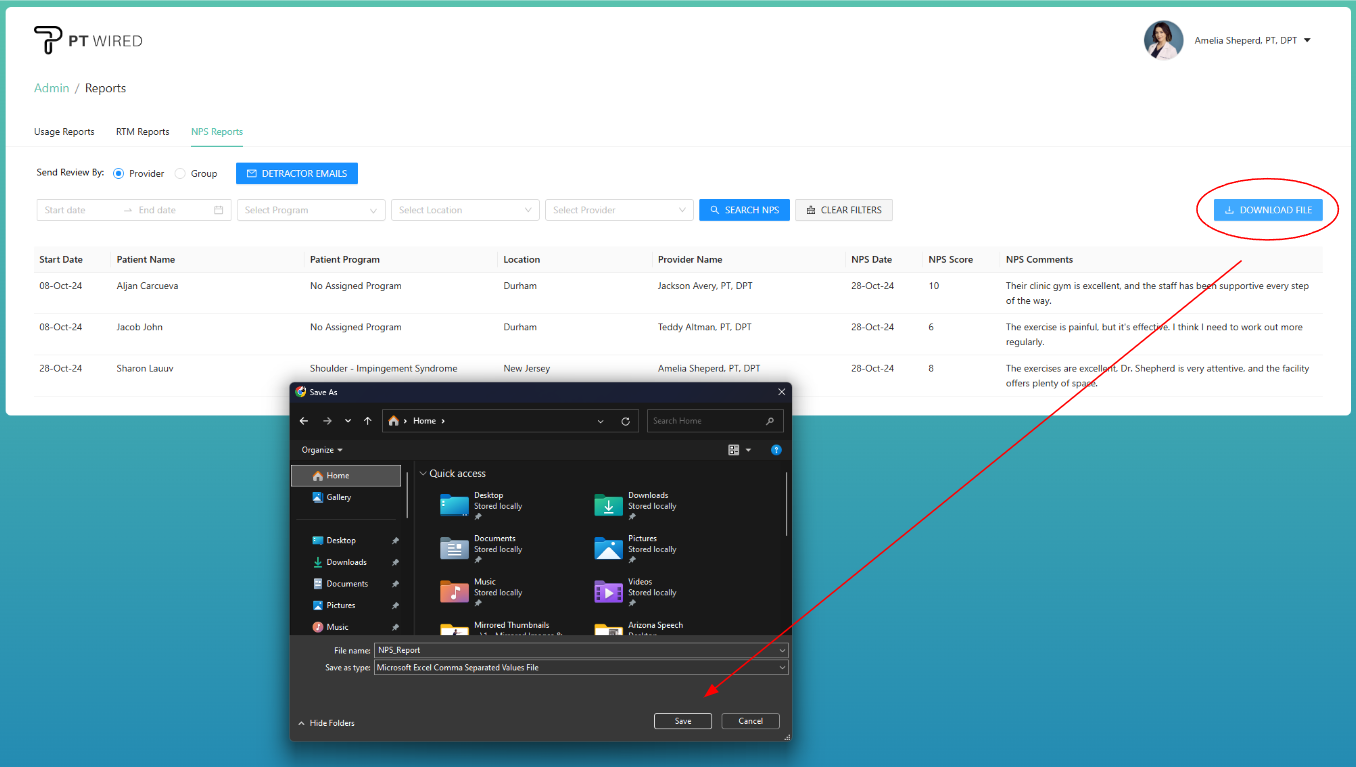Select the Provider radio button
1356x767 pixels.
coord(119,173)
